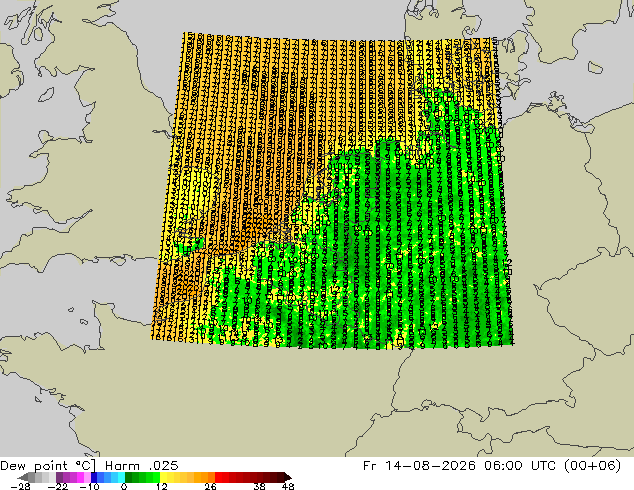Click the legend value '48'

pyautogui.click(x=288, y=486)
